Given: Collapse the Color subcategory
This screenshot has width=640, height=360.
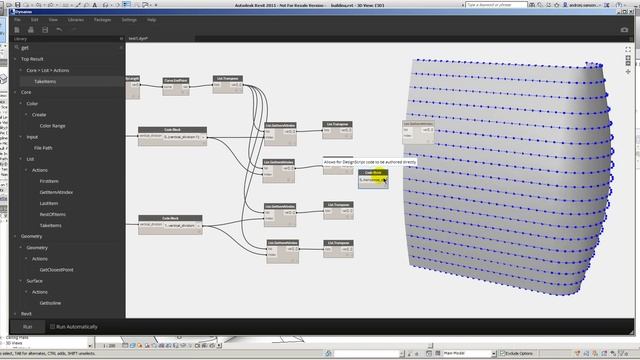Looking at the screenshot, I should click(x=21, y=104).
